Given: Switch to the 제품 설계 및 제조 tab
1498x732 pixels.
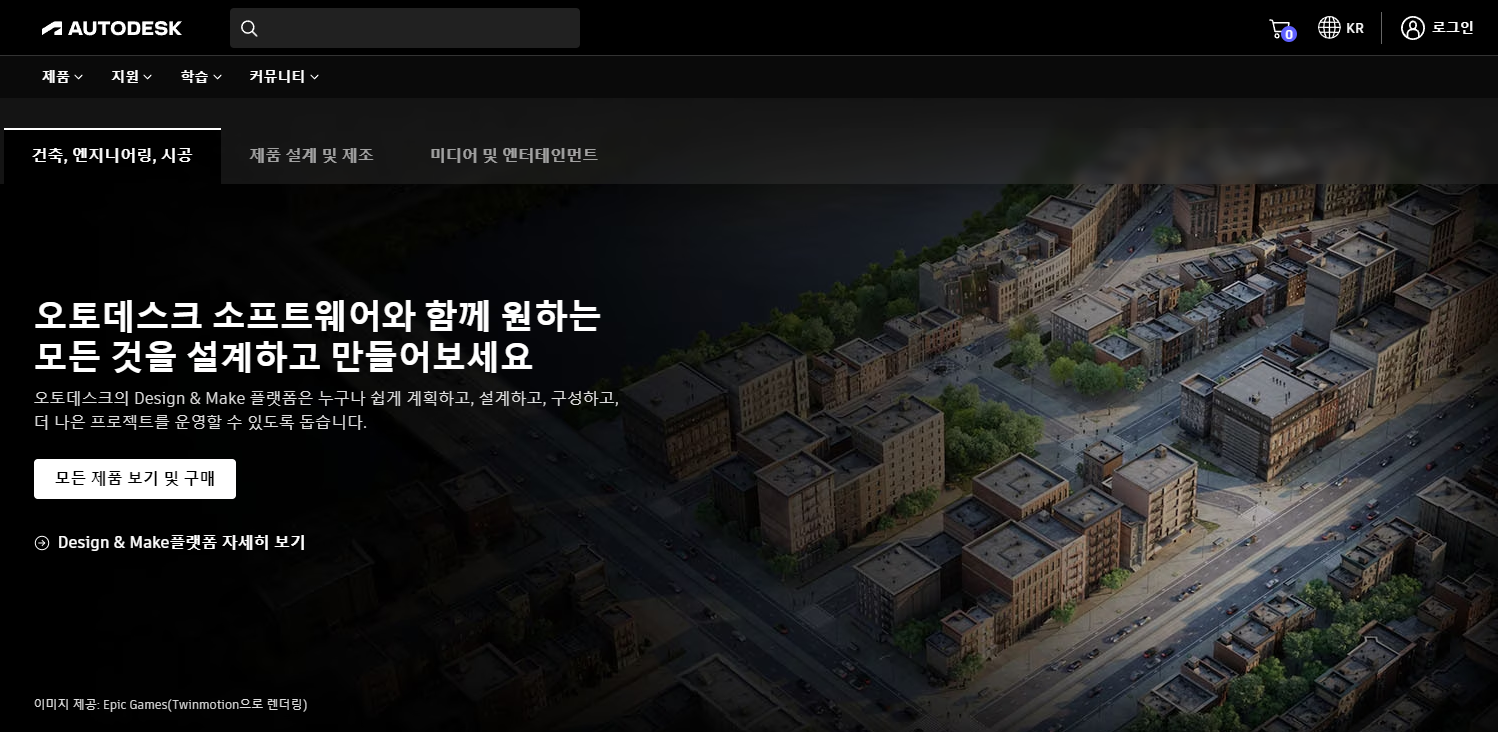Looking at the screenshot, I should pos(311,156).
